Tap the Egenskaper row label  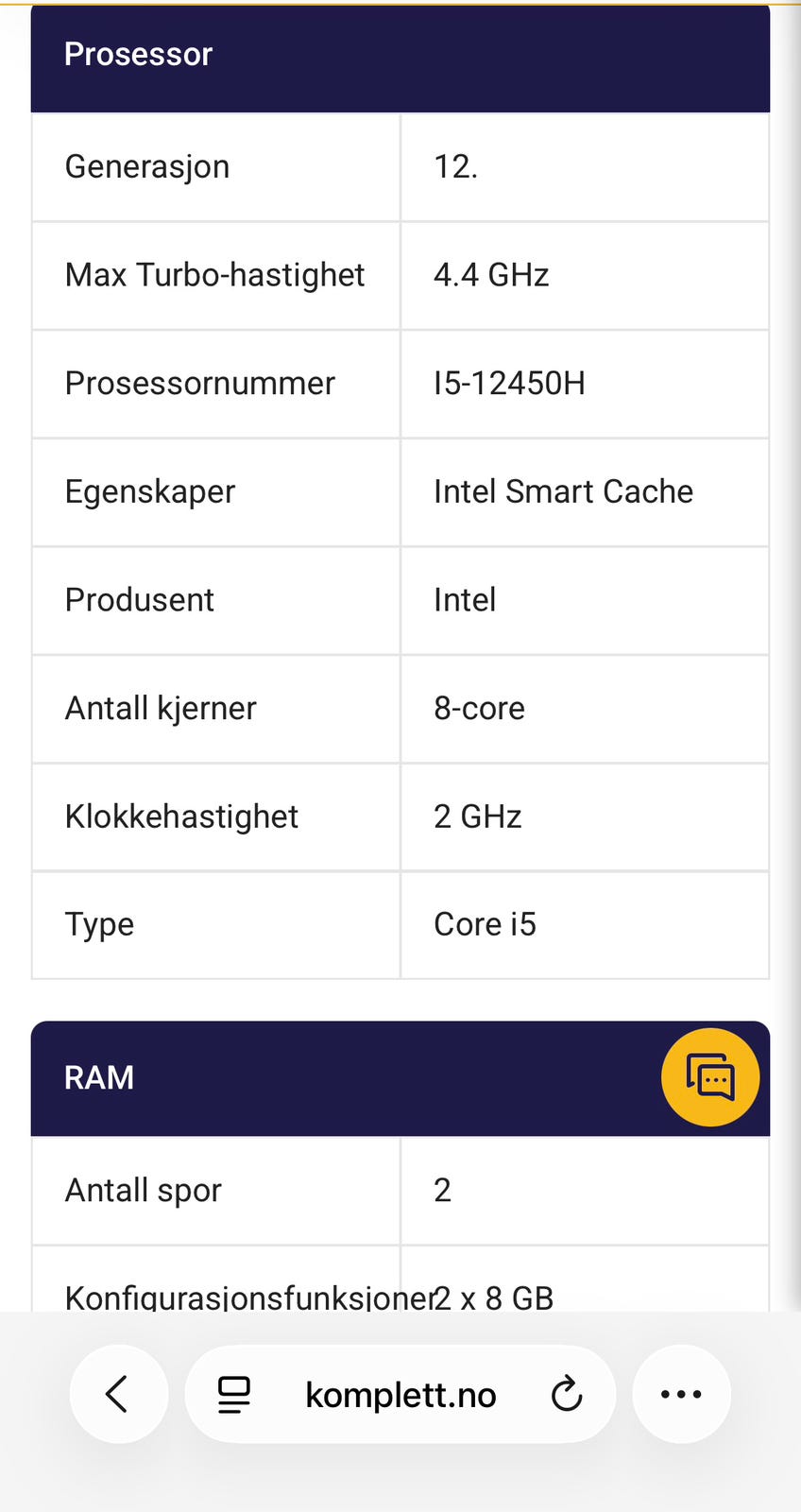click(x=150, y=491)
